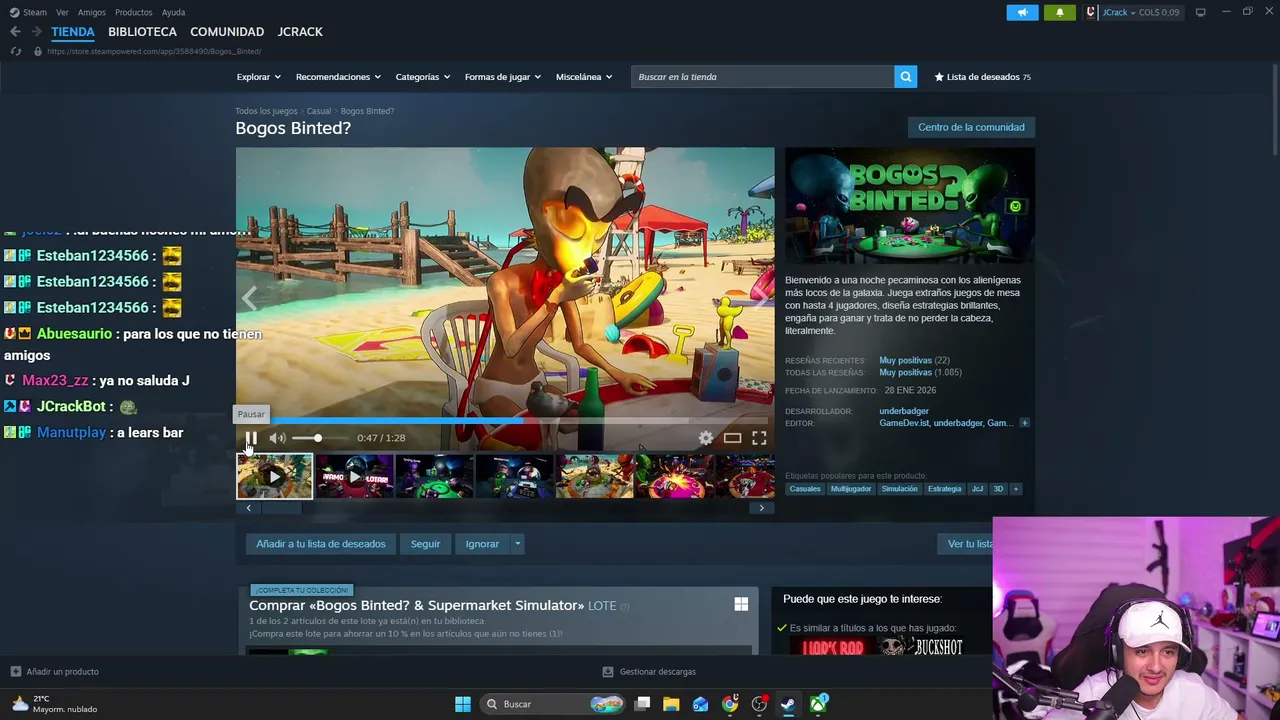Switch the trailer to fullscreen
1280x720 pixels.
(759, 438)
